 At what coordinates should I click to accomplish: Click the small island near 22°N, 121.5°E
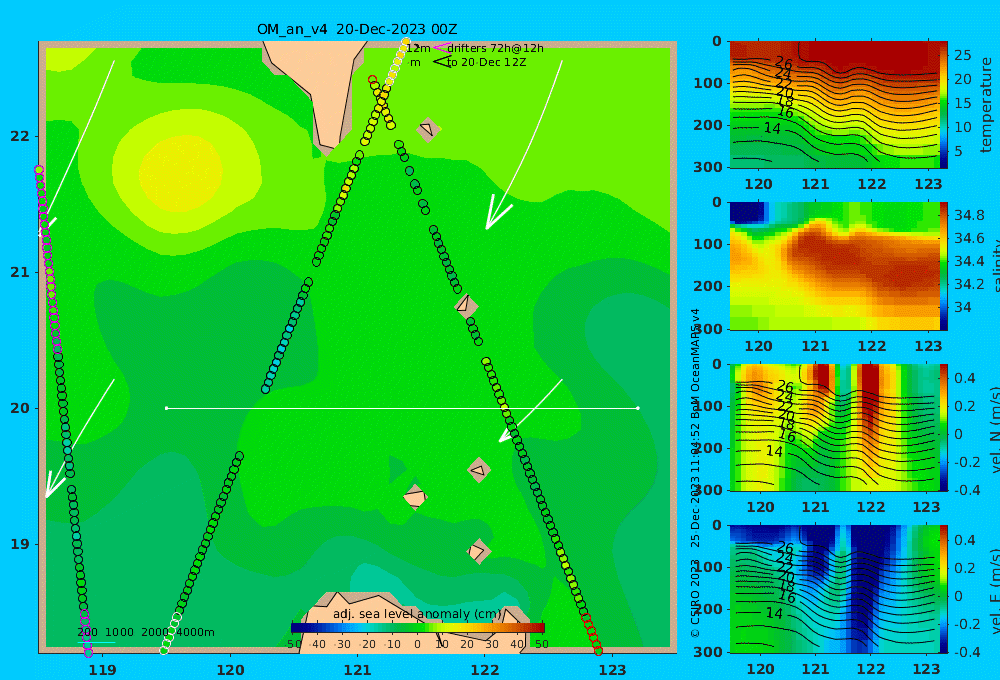pos(428,130)
